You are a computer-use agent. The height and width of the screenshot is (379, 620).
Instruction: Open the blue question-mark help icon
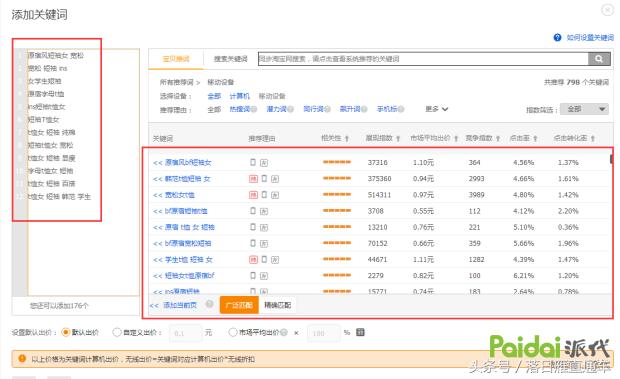coord(557,38)
